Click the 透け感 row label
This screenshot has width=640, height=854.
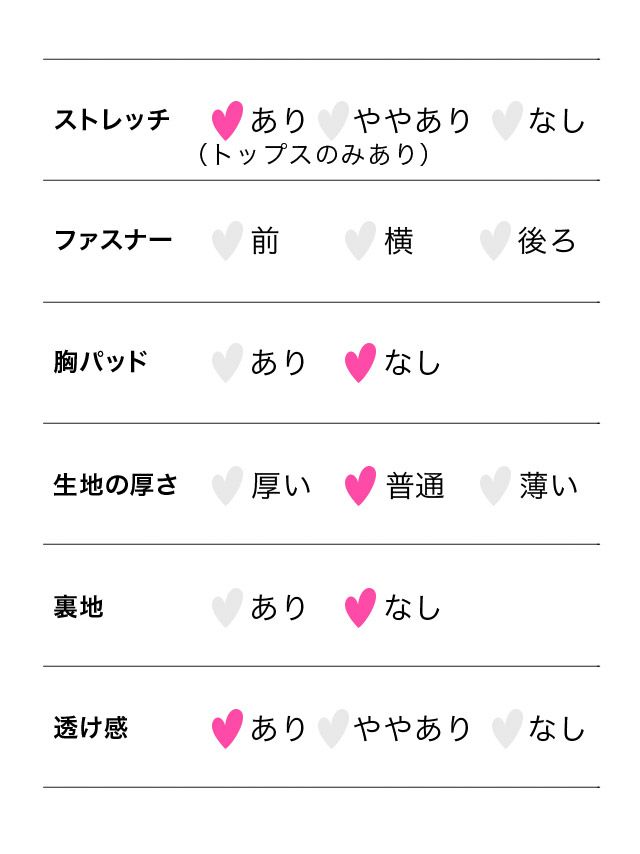tap(90, 728)
